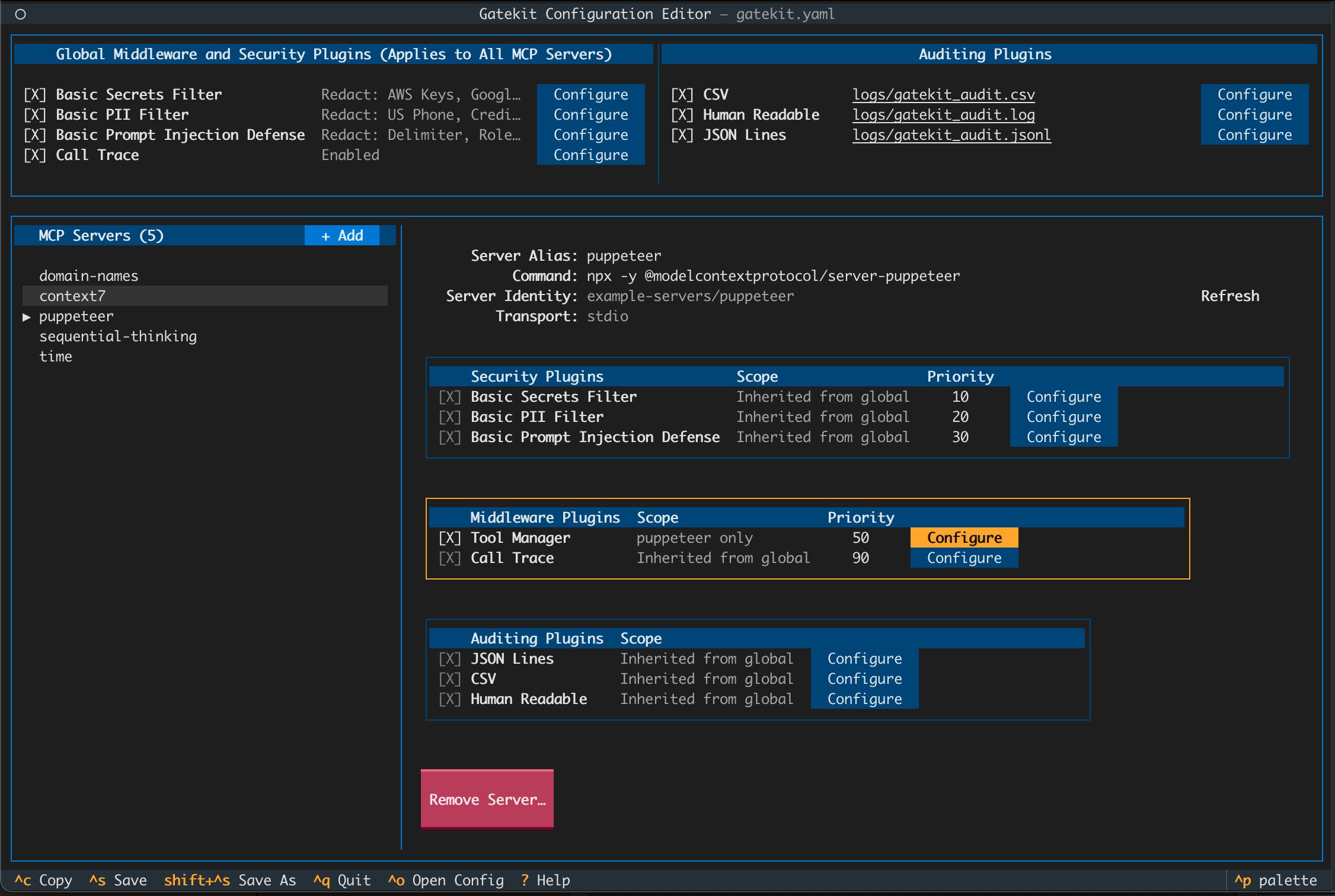Uncheck the Tool Manager middleware plugin
Image resolution: width=1335 pixels, height=896 pixels.
[x=449, y=538]
